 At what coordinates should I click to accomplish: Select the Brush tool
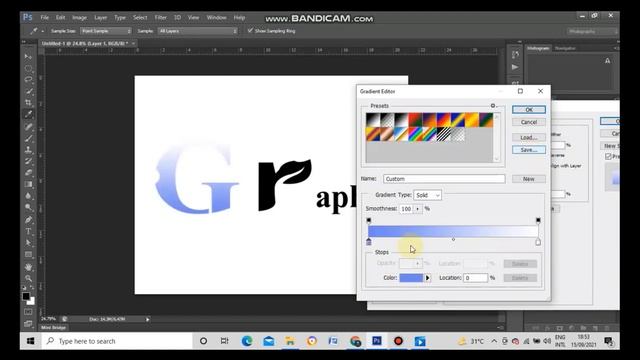click(x=28, y=138)
